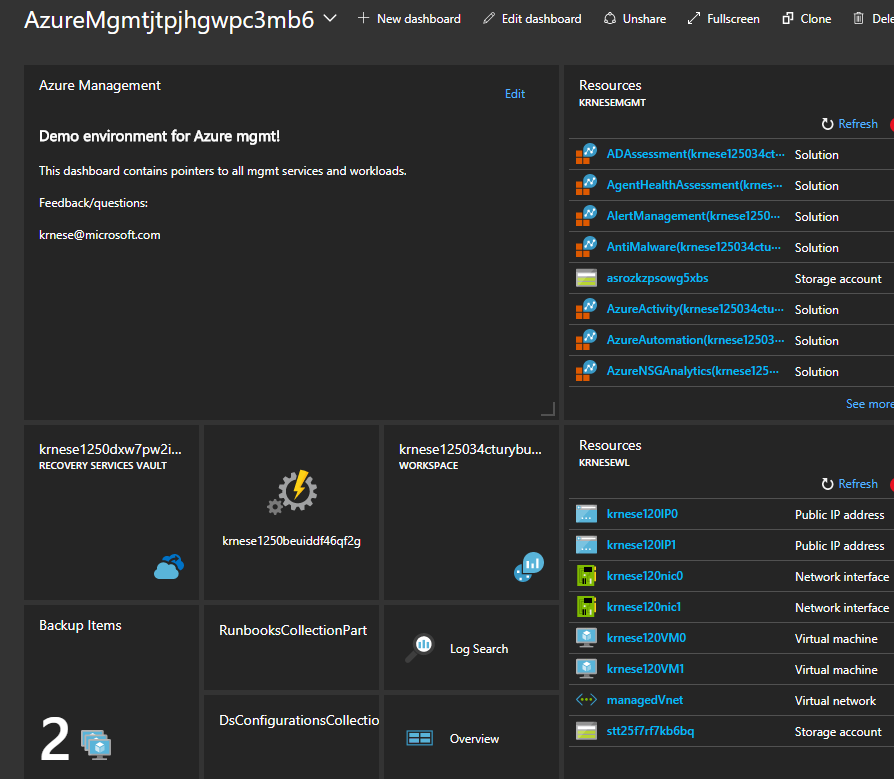Viewport: 894px width, 779px height.
Task: Click the Refresh icon in KRNESEMGMT tile
Action: point(827,124)
